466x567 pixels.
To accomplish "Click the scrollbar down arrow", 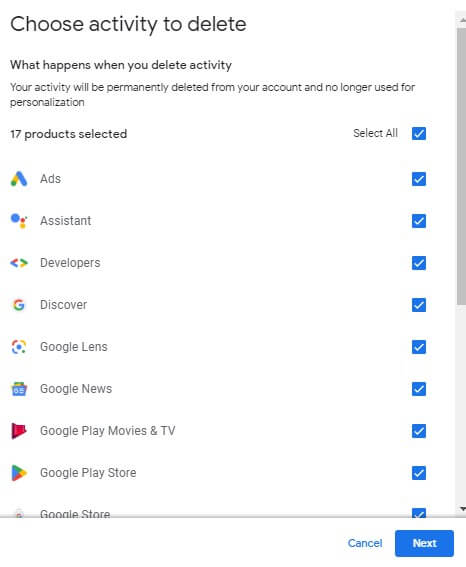I will click(462, 509).
